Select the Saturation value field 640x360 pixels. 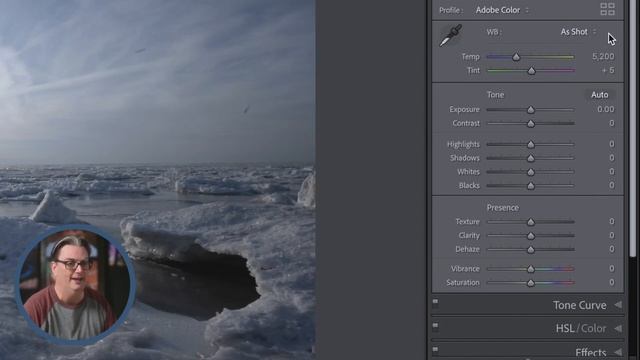(611, 282)
